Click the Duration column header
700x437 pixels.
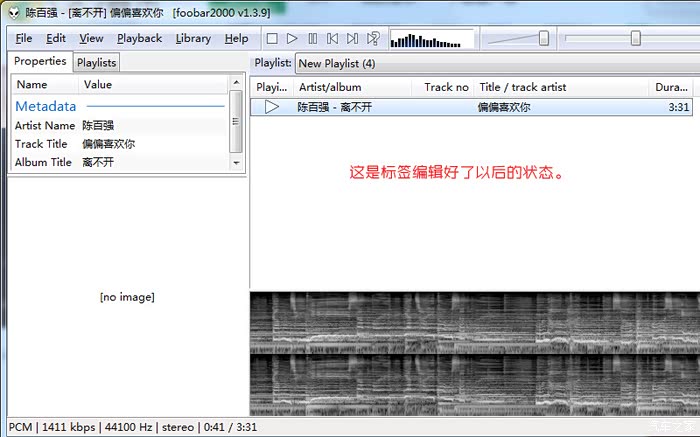pos(670,87)
